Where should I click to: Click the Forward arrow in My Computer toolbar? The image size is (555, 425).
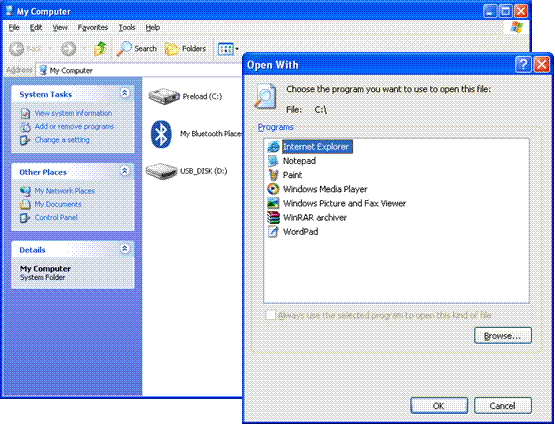coord(68,48)
